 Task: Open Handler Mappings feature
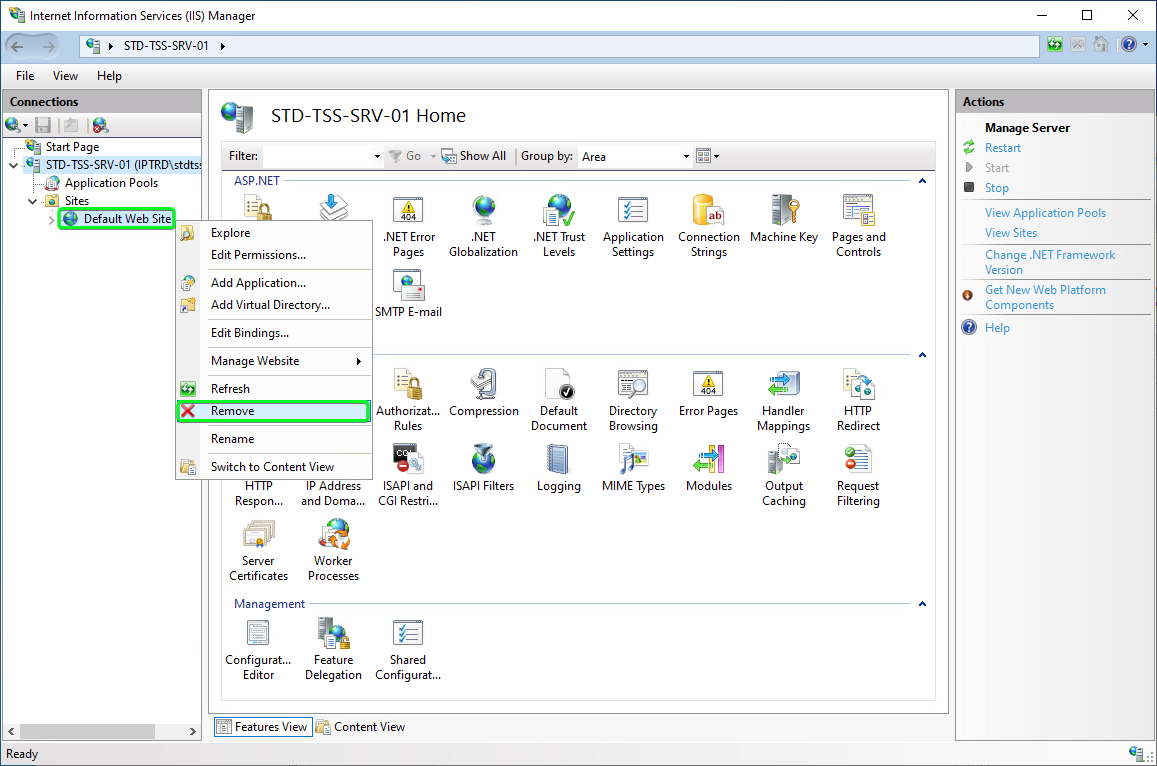(x=784, y=401)
